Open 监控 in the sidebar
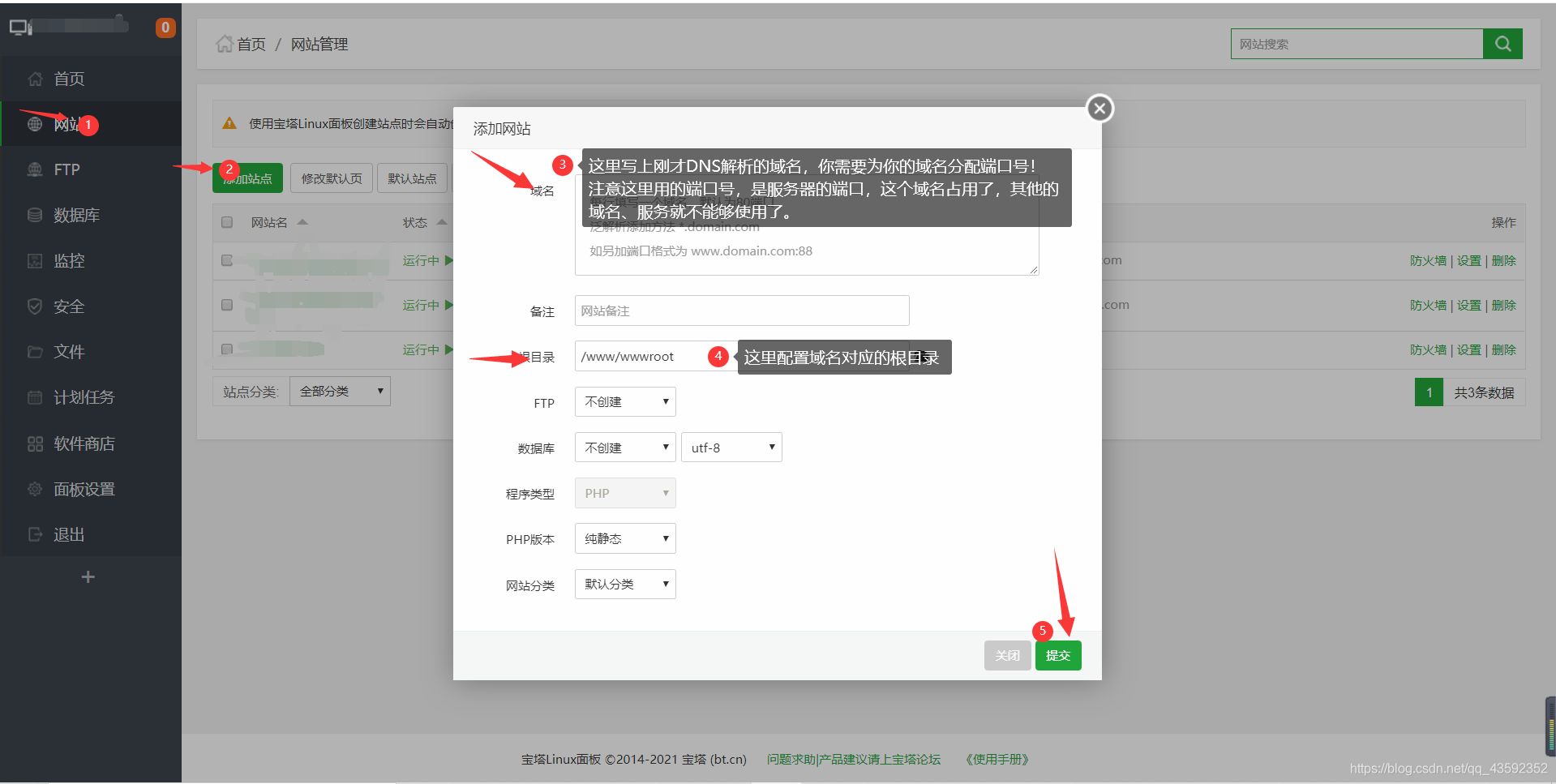 (91, 260)
